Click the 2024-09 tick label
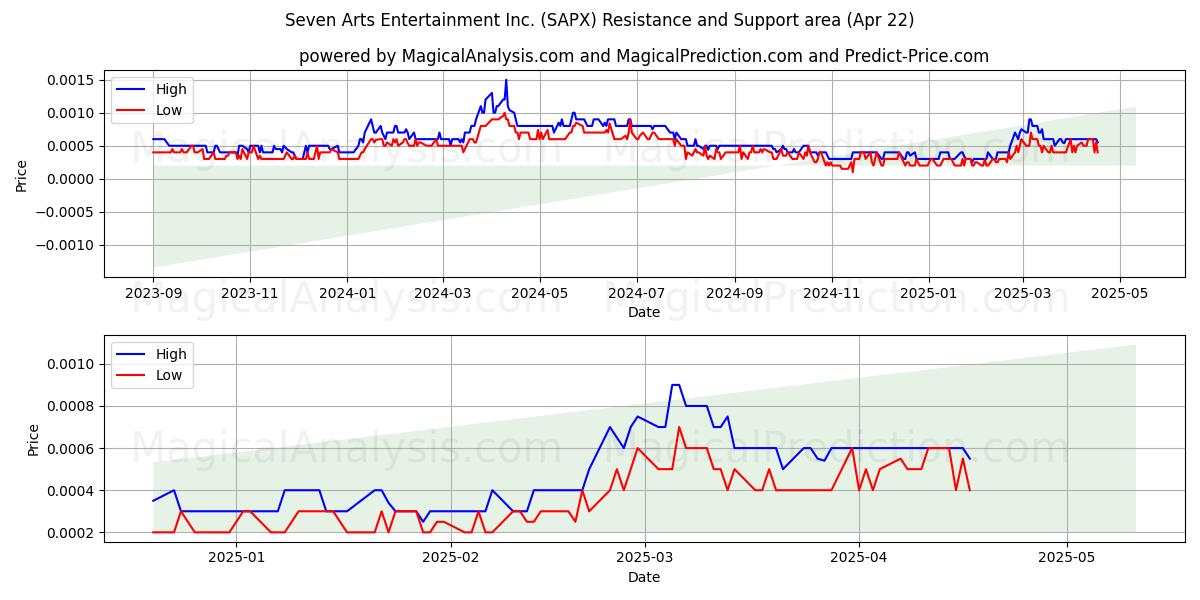 coord(734,293)
